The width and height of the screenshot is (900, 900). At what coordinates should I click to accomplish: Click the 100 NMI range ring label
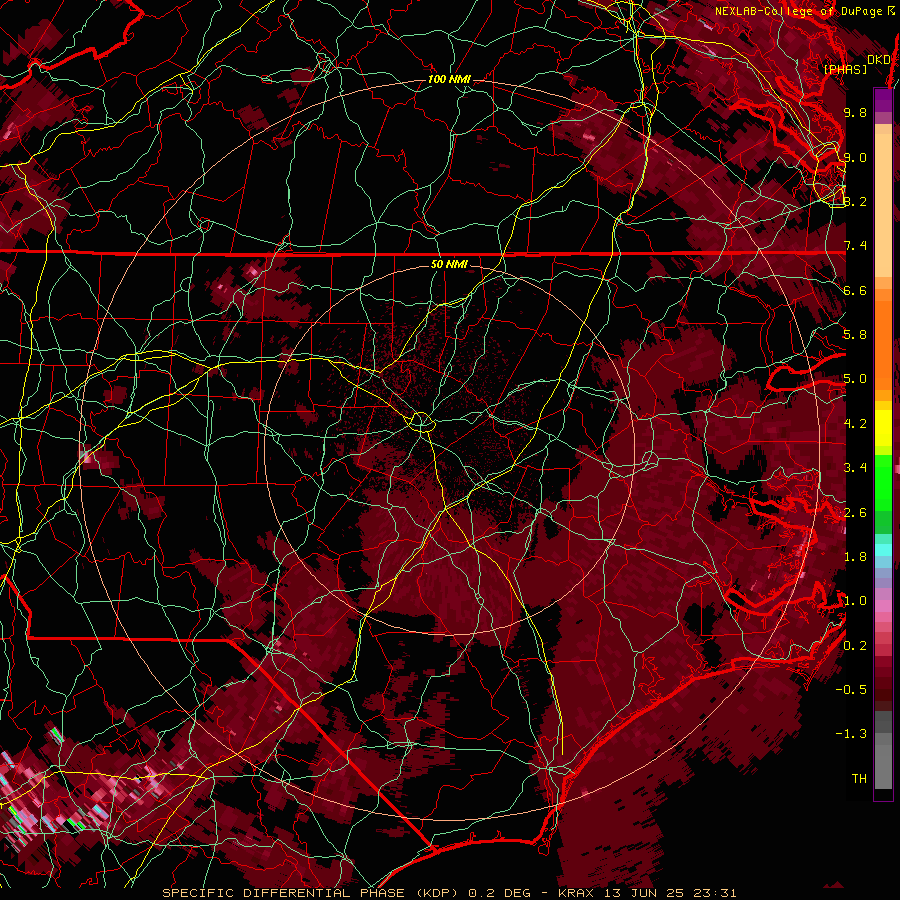tap(449, 79)
